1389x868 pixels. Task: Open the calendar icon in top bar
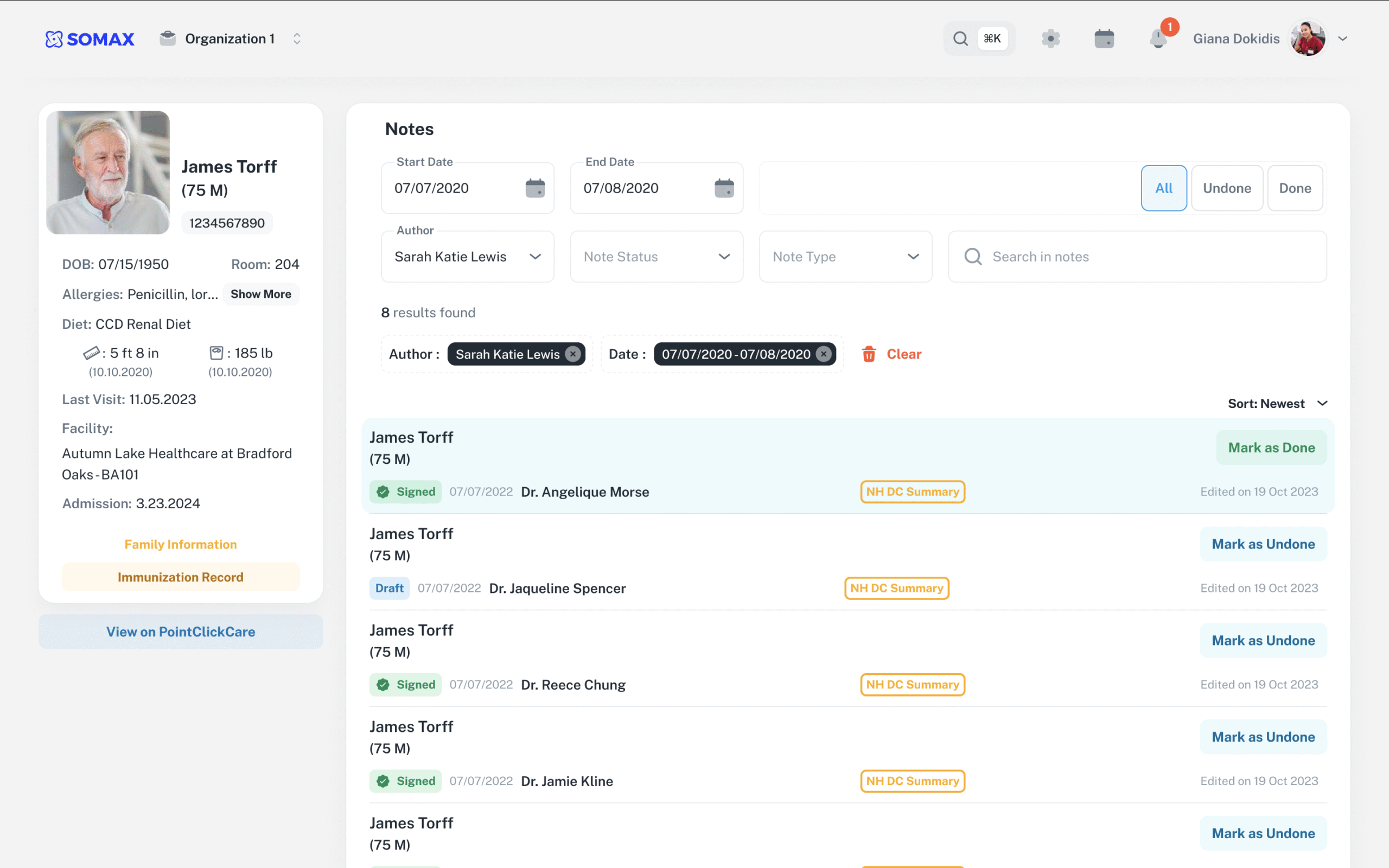(1104, 39)
